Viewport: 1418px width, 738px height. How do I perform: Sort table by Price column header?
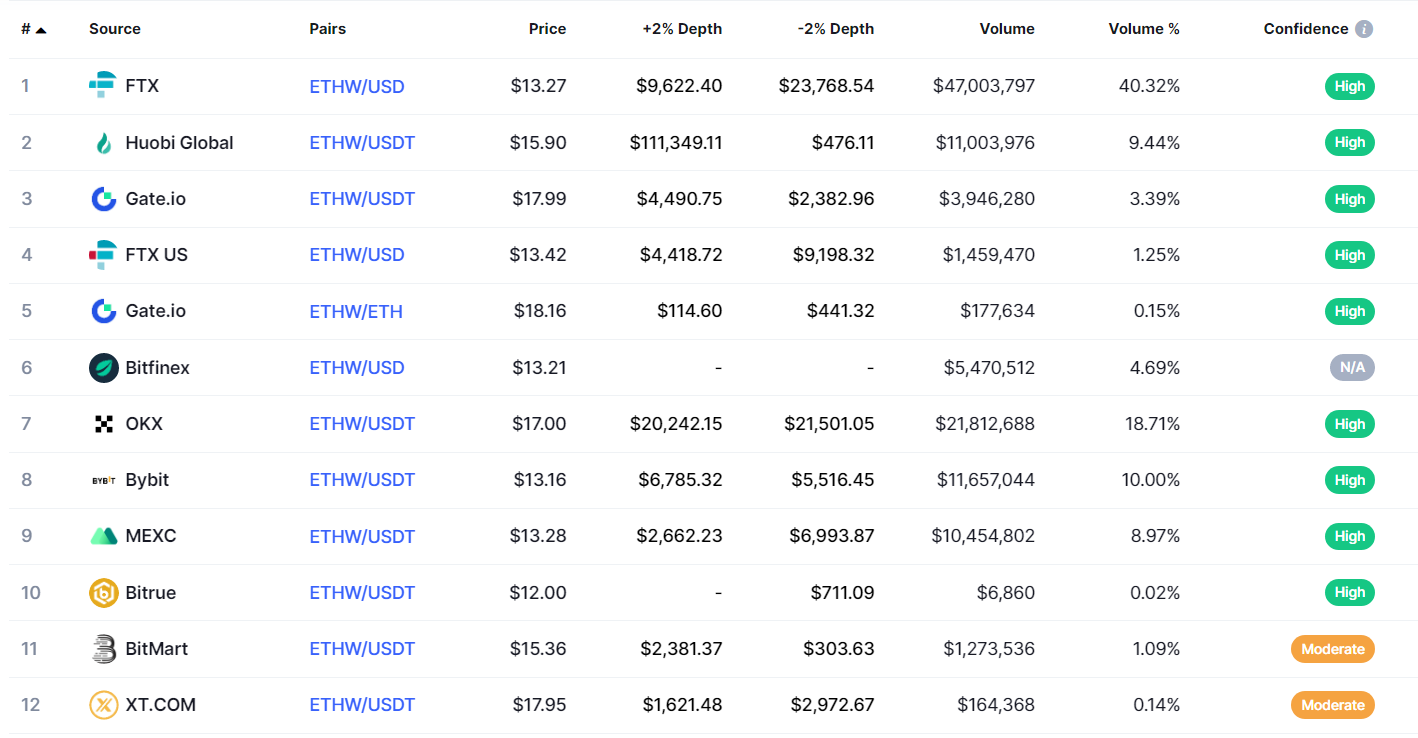[x=547, y=29]
